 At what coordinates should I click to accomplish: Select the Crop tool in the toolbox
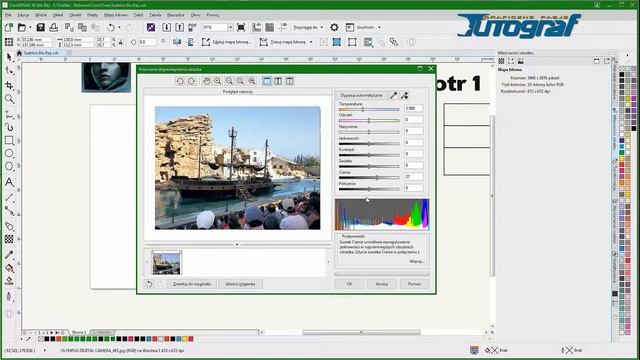click(9, 85)
